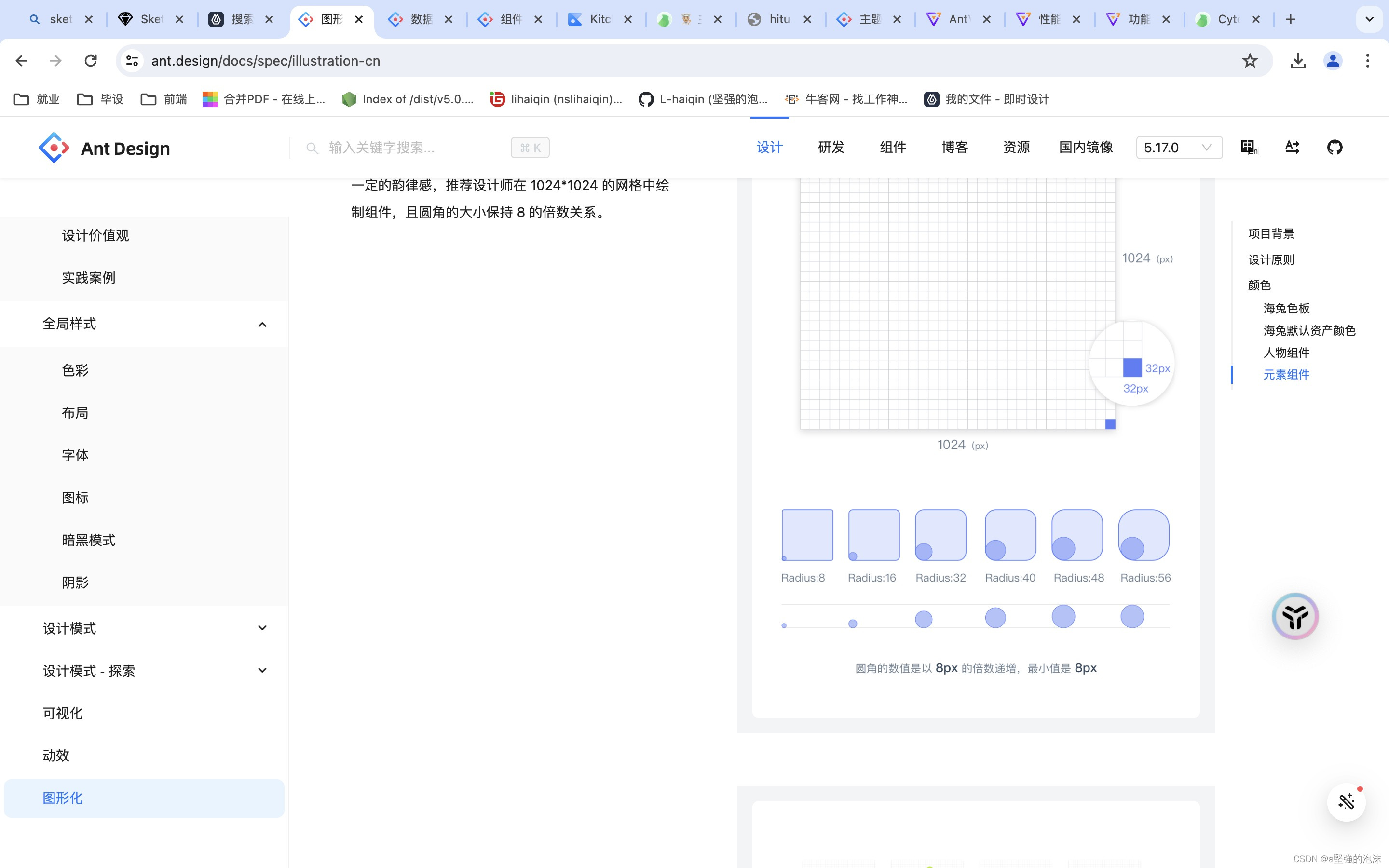The height and width of the screenshot is (868, 1389).
Task: Switch to the 数据 browser tab
Action: [x=421, y=19]
